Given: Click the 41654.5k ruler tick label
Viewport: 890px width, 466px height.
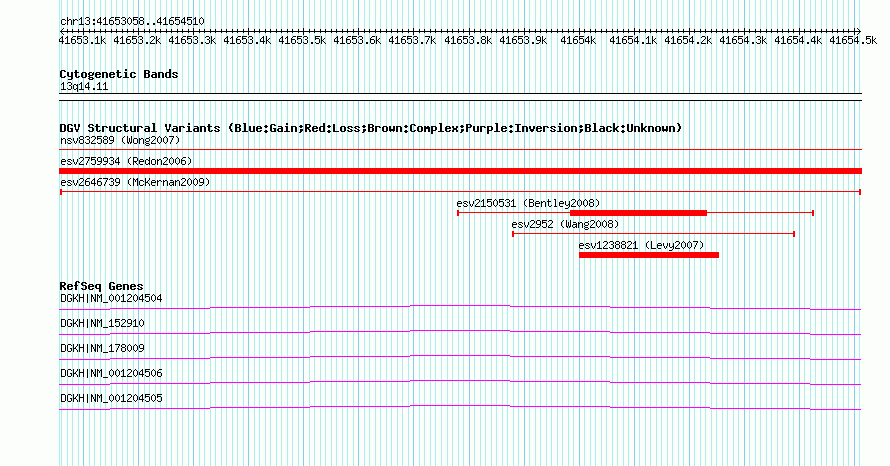Looking at the screenshot, I should pyautogui.click(x=853, y=41).
